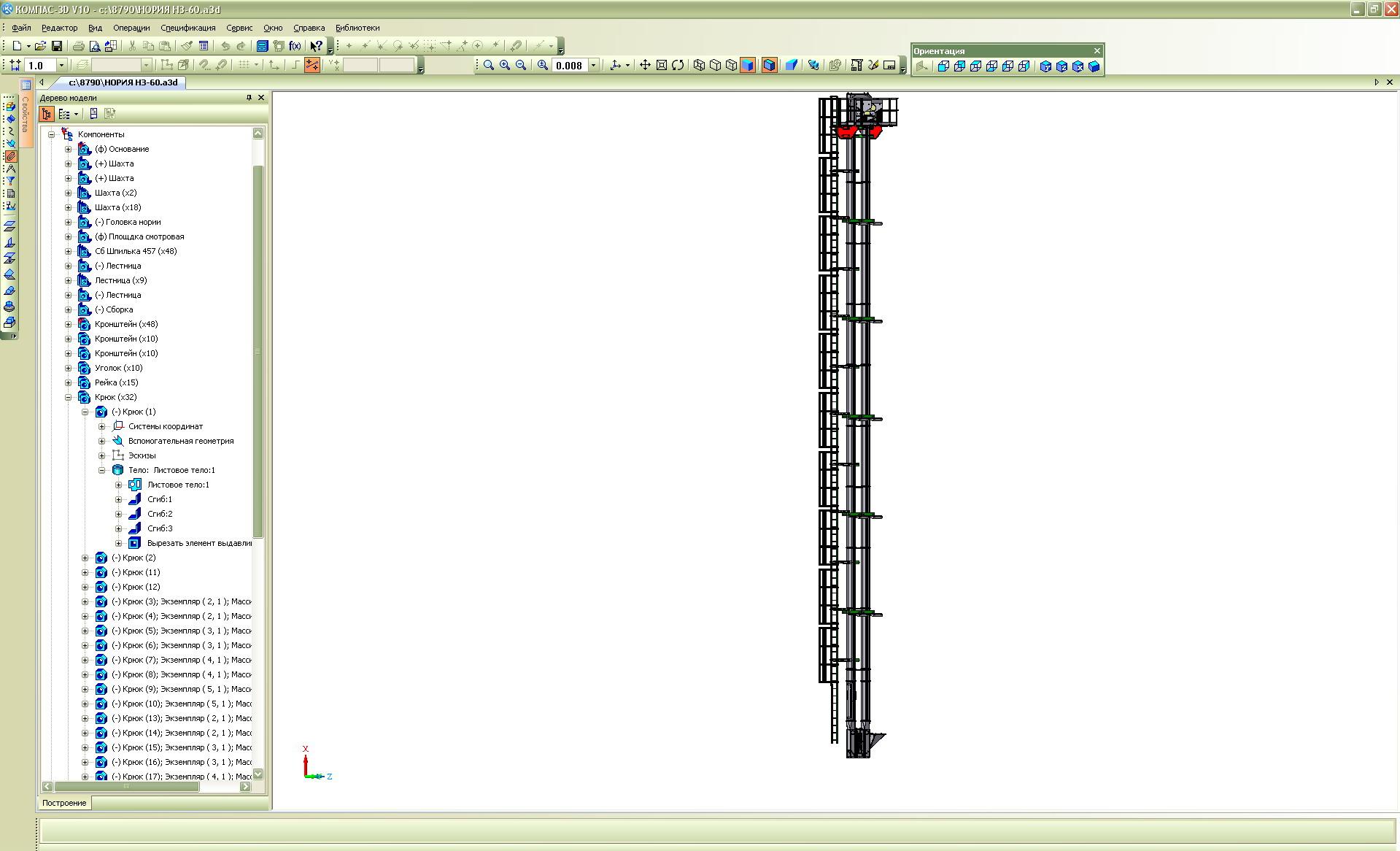Screen dimensions: 1400x851
Task: Toggle the highlighted snap mode button
Action: tap(312, 65)
